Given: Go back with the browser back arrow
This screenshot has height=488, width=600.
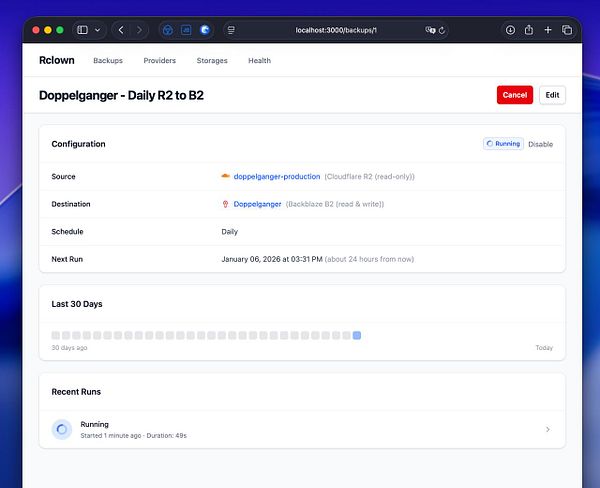Looking at the screenshot, I should [x=121, y=30].
